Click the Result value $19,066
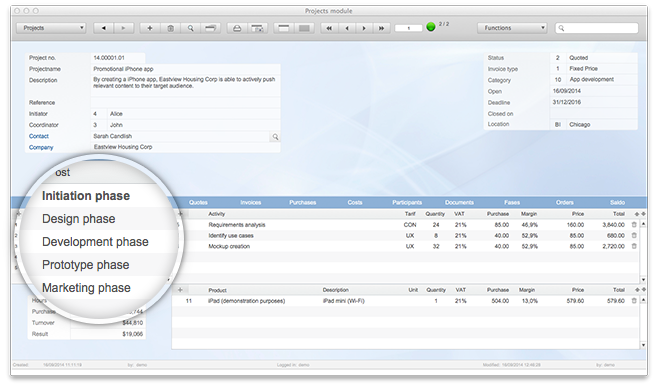This screenshot has height=384, width=660. click(x=133, y=334)
